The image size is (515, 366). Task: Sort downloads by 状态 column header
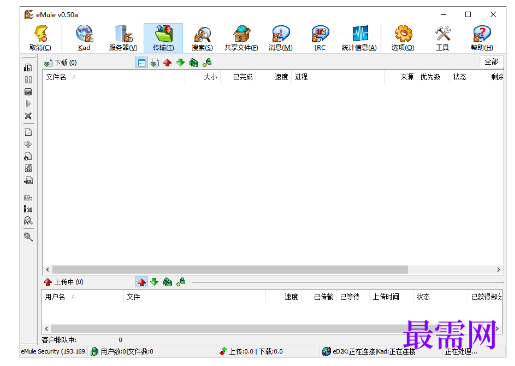469,77
